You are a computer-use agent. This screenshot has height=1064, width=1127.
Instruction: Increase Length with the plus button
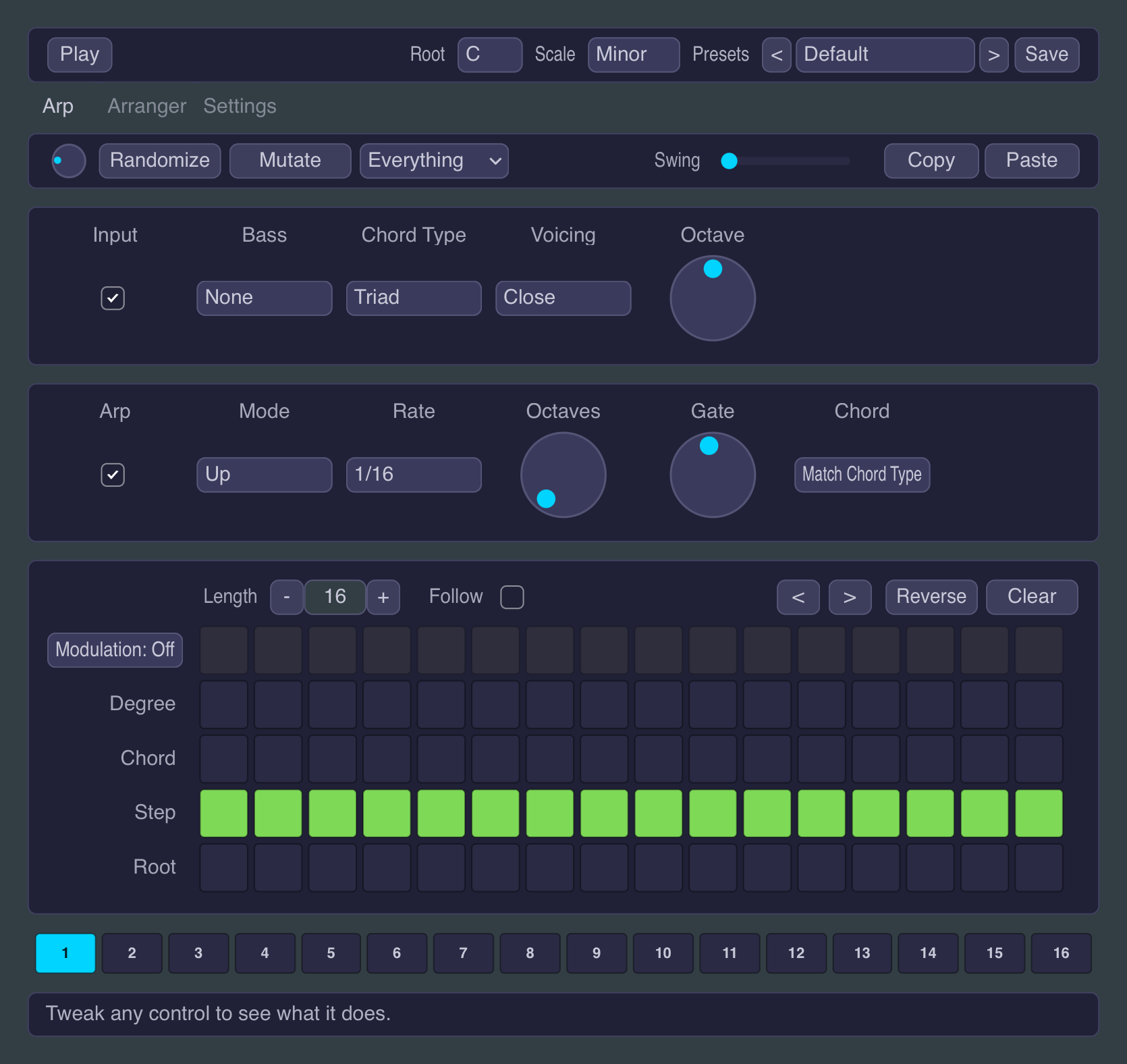click(383, 597)
